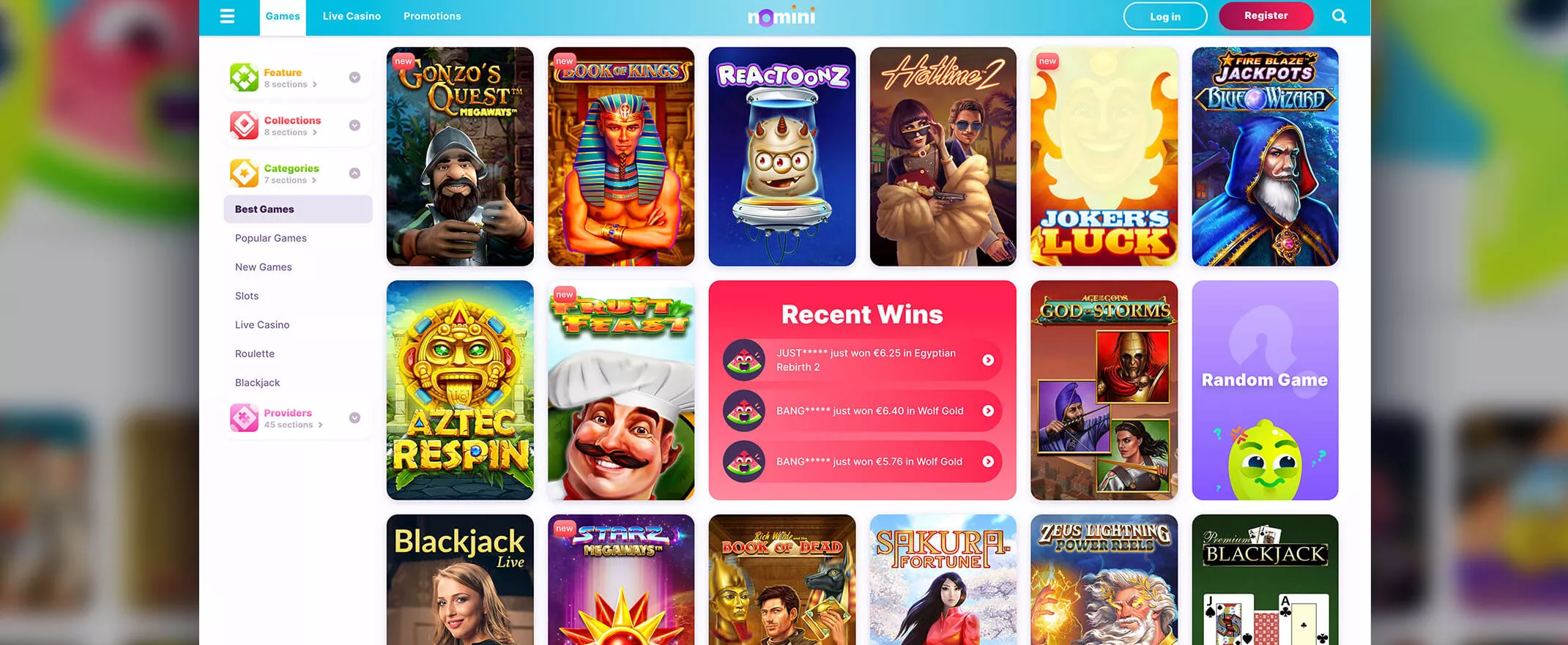Image resolution: width=1568 pixels, height=645 pixels.
Task: Switch to the Live Casino tab
Action: (352, 16)
